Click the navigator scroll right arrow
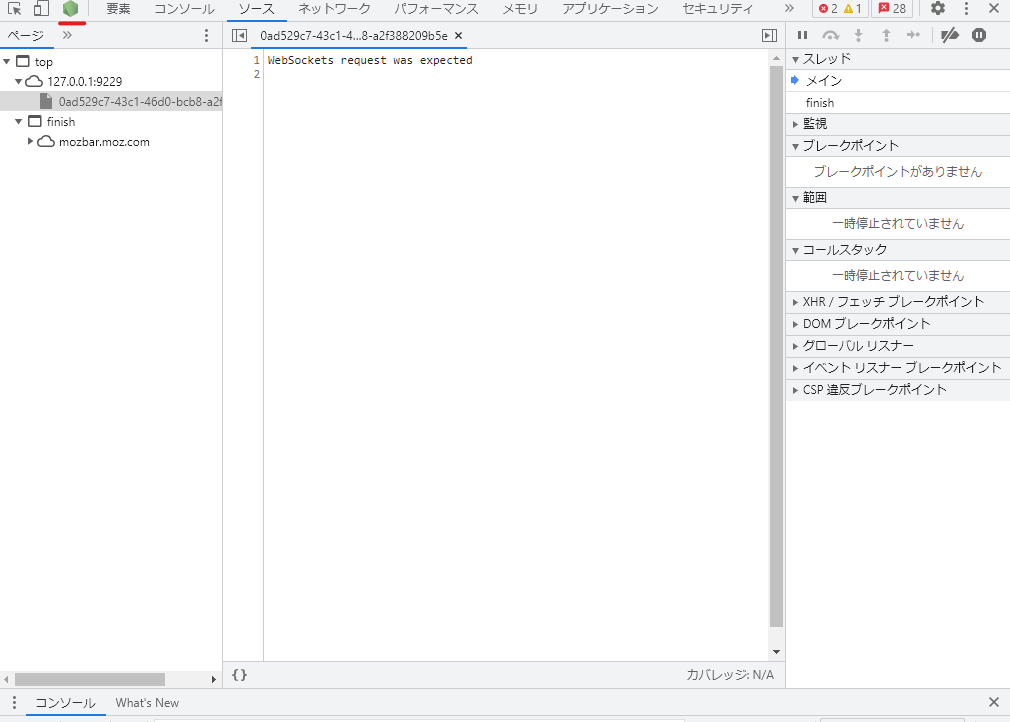Viewport: 1010px width, 722px height. click(214, 679)
